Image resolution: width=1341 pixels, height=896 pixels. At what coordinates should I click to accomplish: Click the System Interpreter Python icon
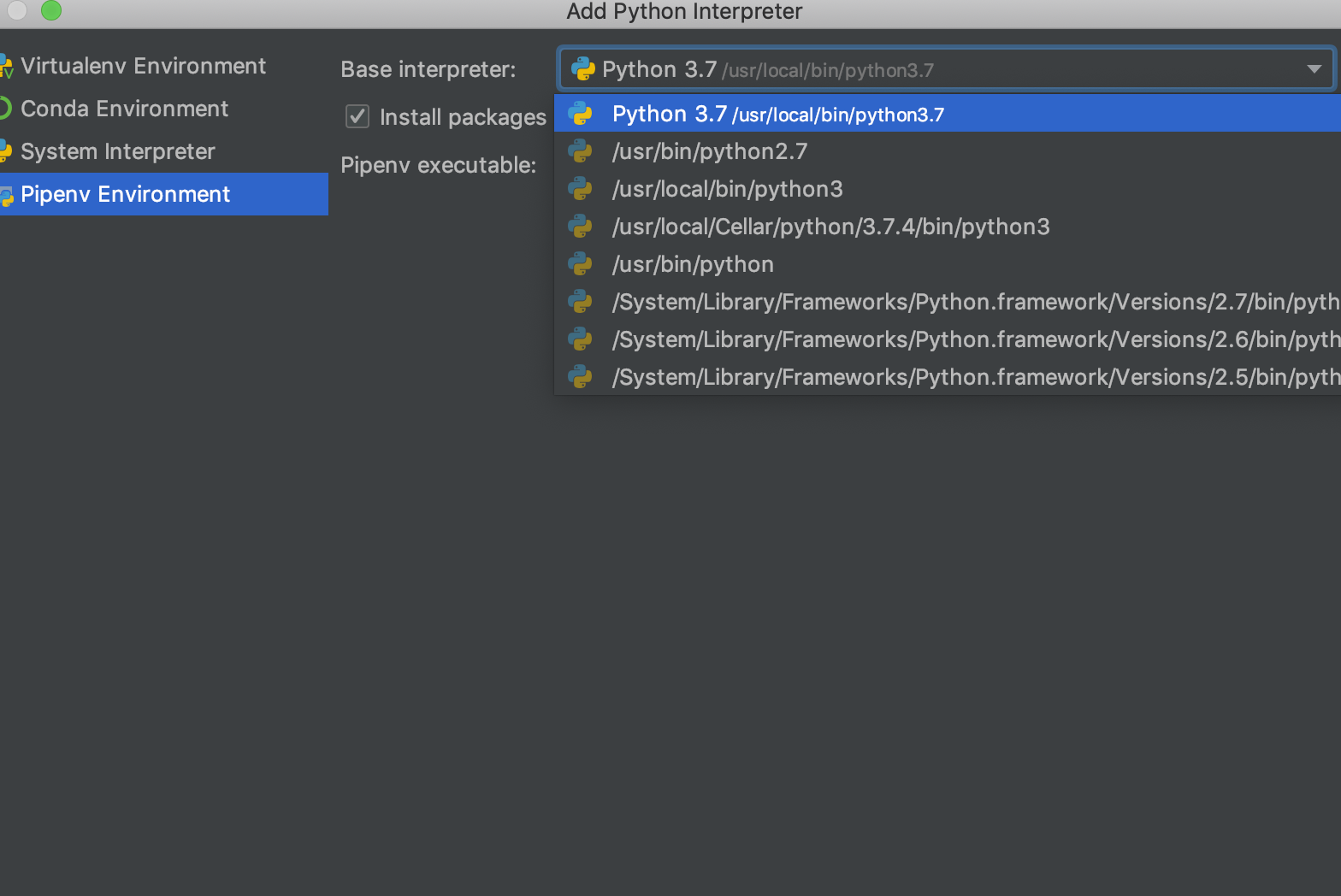pos(5,151)
